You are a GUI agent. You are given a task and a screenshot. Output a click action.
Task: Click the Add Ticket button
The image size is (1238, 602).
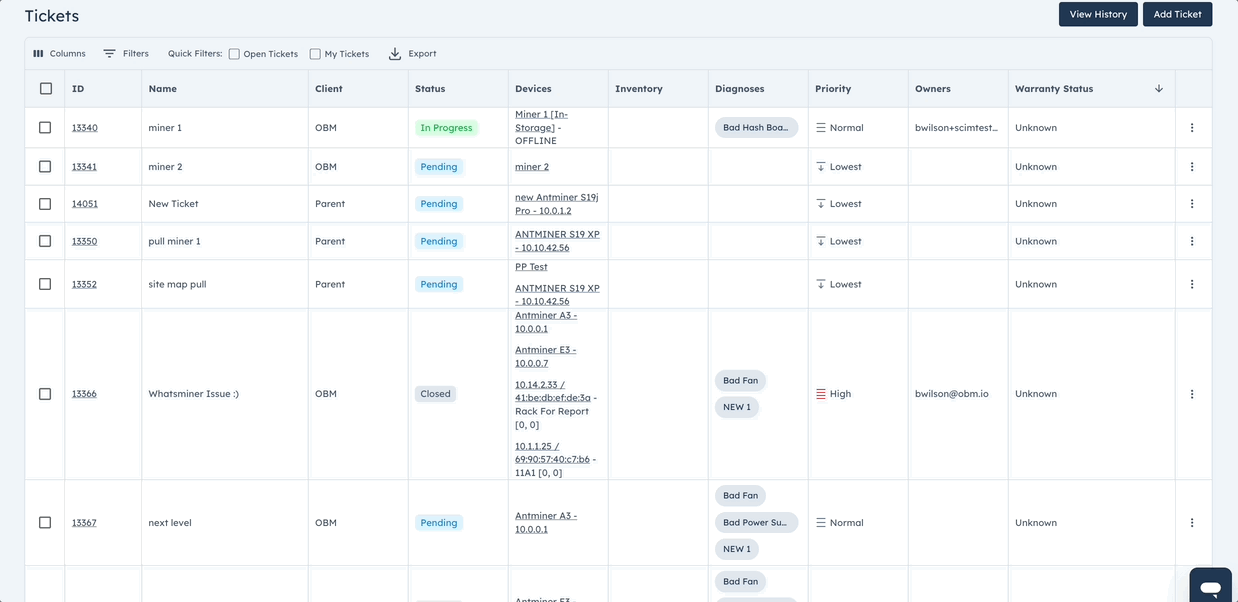1177,14
